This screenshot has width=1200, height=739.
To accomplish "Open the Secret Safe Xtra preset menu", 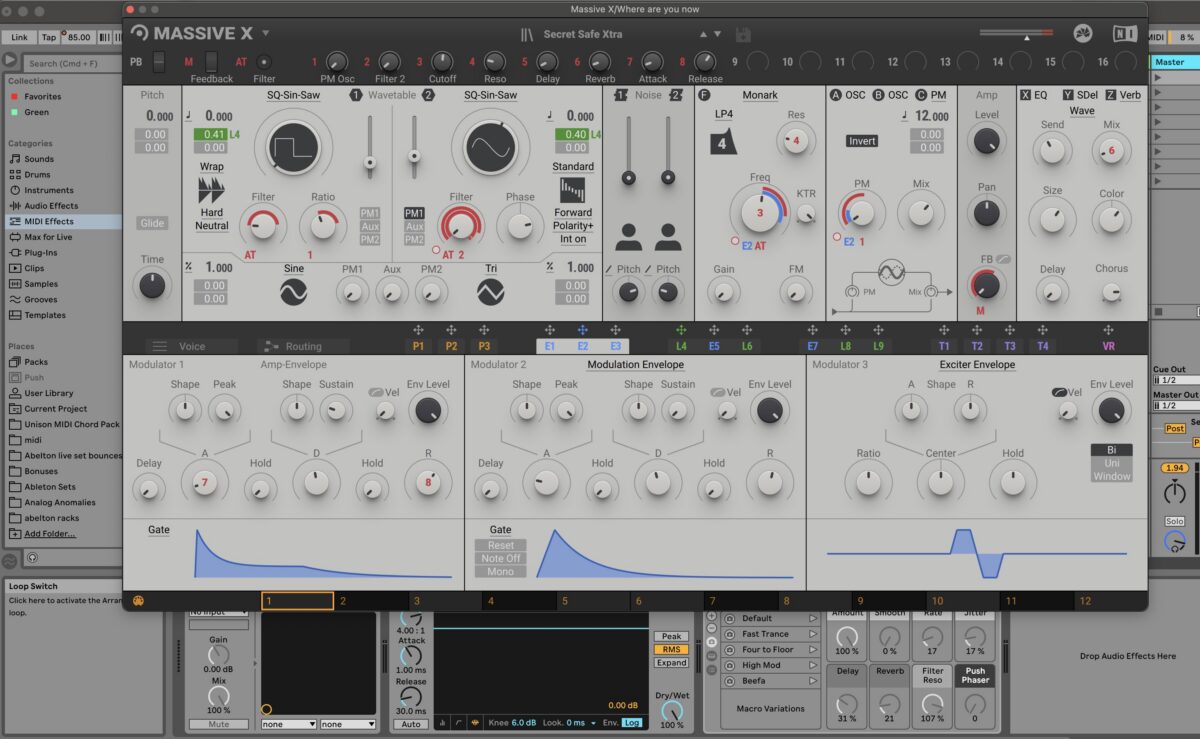I will (583, 34).
